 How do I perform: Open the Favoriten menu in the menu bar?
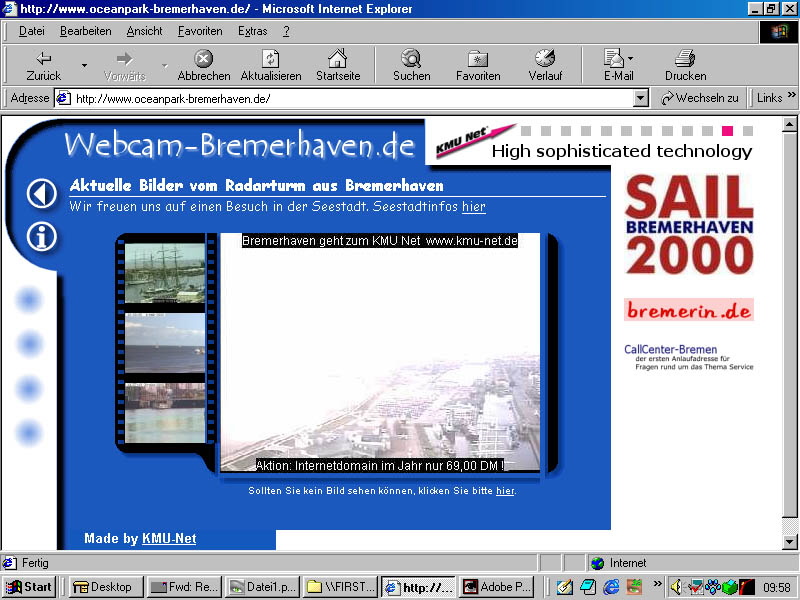pos(200,31)
